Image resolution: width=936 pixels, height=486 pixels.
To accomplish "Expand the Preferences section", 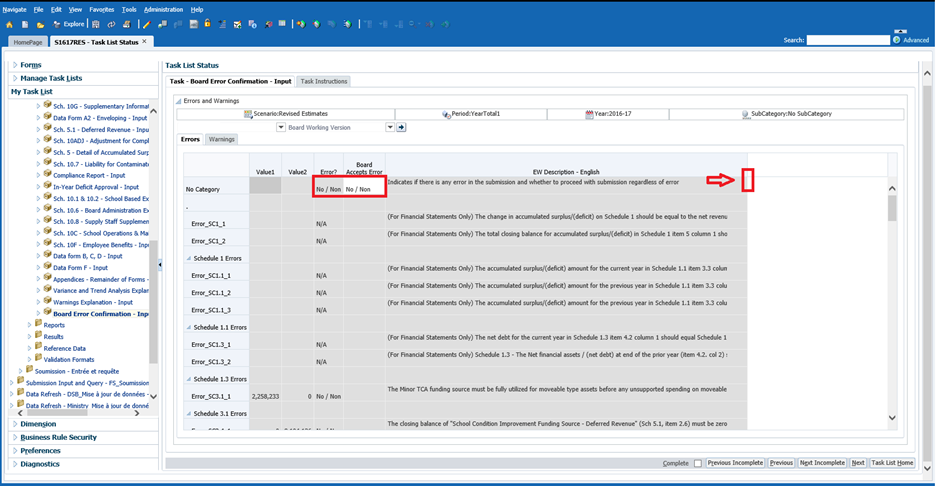I will click(15, 451).
